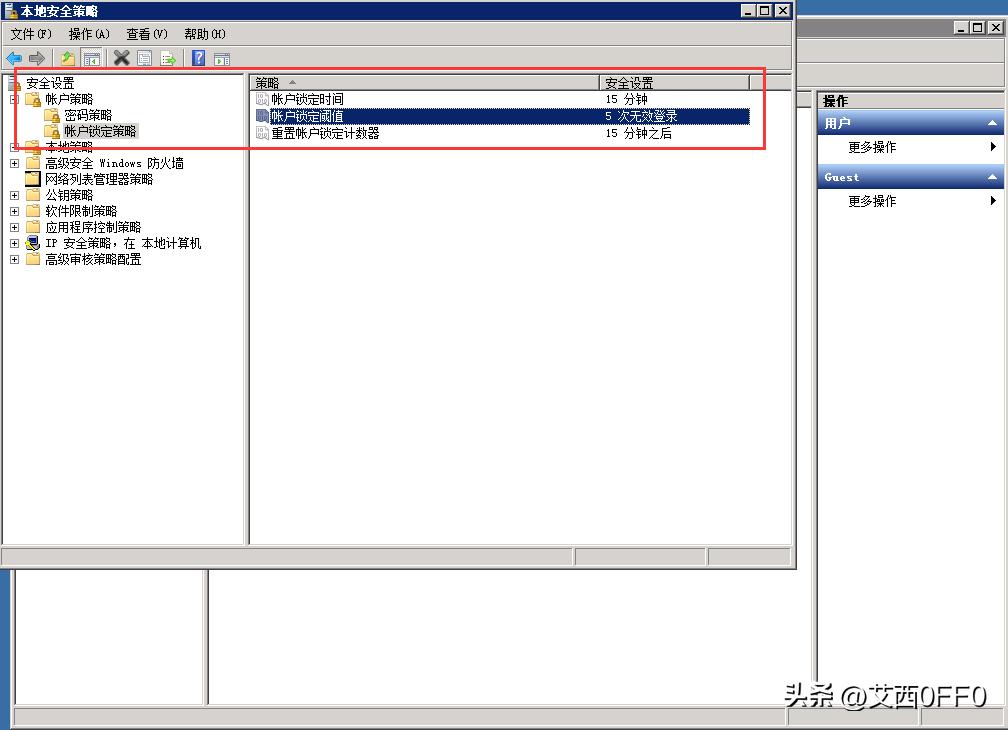
Task: Toggle the console tree pane icon
Action: pyautogui.click(x=92, y=57)
